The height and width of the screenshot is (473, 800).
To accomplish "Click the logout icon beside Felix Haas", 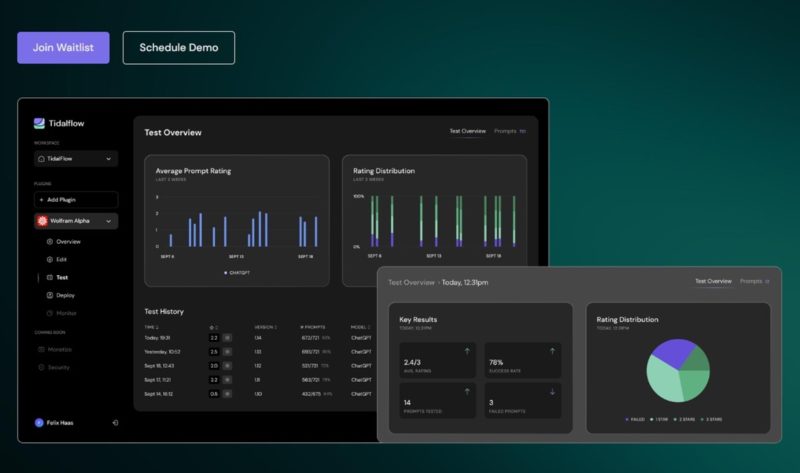I will pos(115,422).
